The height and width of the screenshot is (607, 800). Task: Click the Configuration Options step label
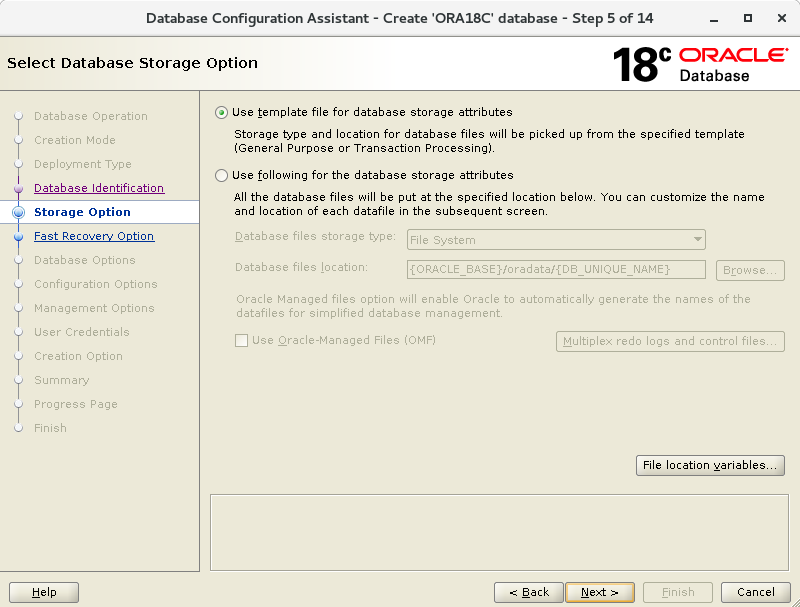(x=95, y=284)
